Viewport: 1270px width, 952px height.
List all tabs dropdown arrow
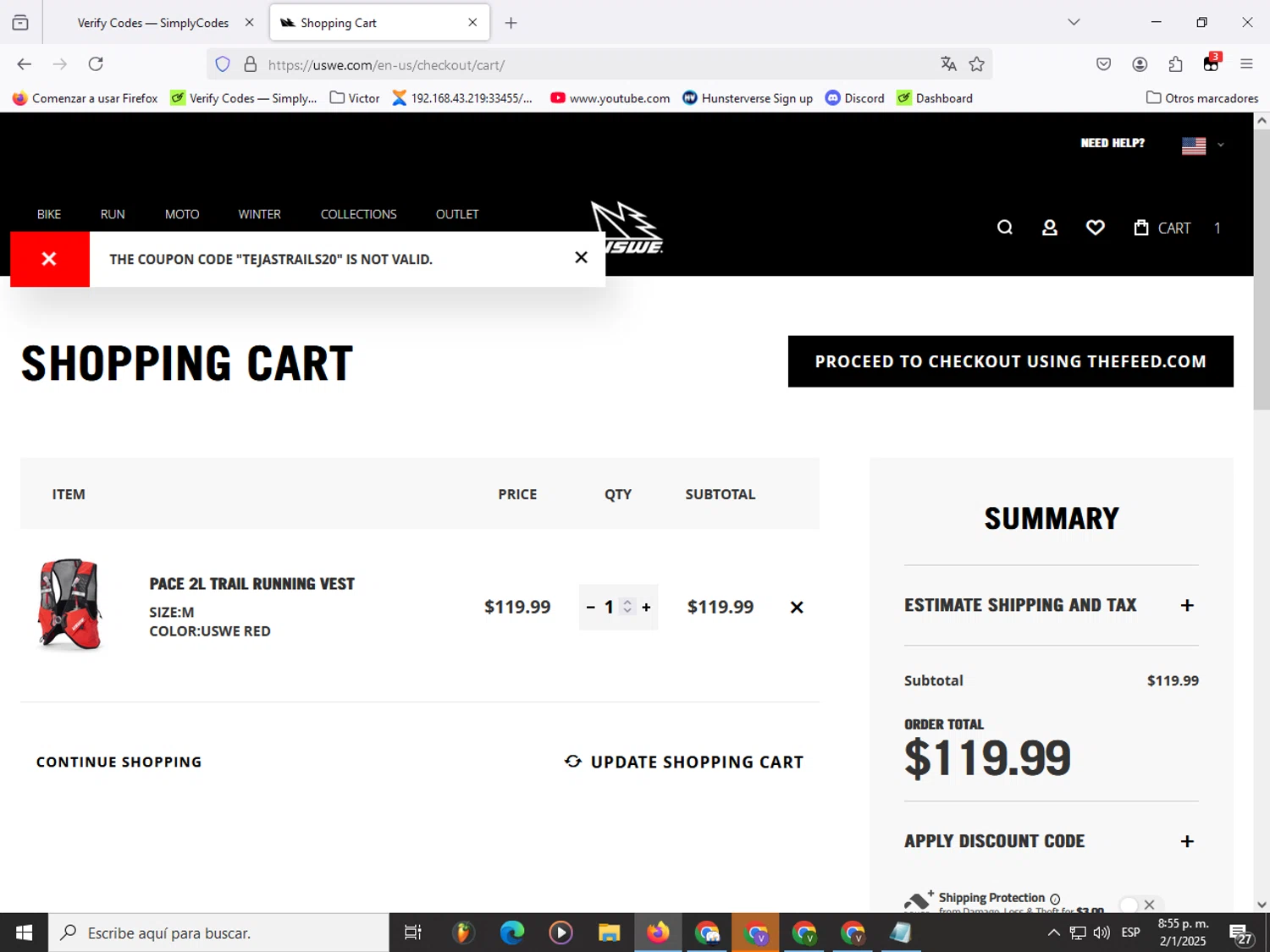tap(1074, 22)
